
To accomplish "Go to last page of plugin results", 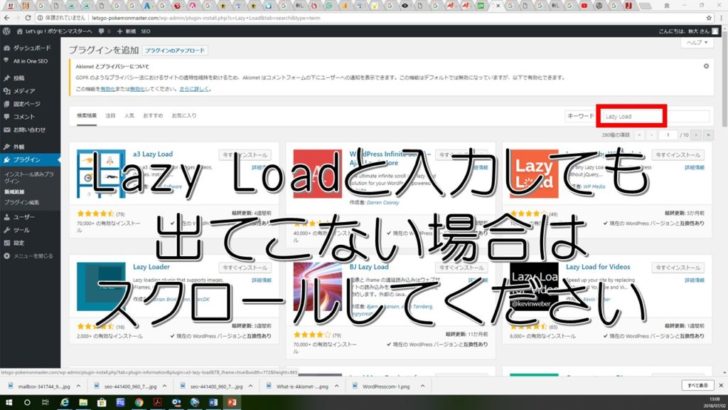I will click(708, 135).
